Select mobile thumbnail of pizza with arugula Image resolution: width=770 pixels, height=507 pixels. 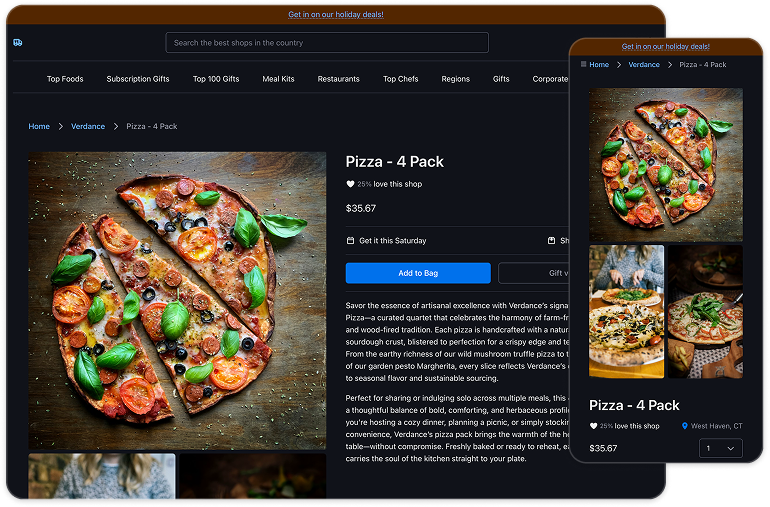click(705, 312)
